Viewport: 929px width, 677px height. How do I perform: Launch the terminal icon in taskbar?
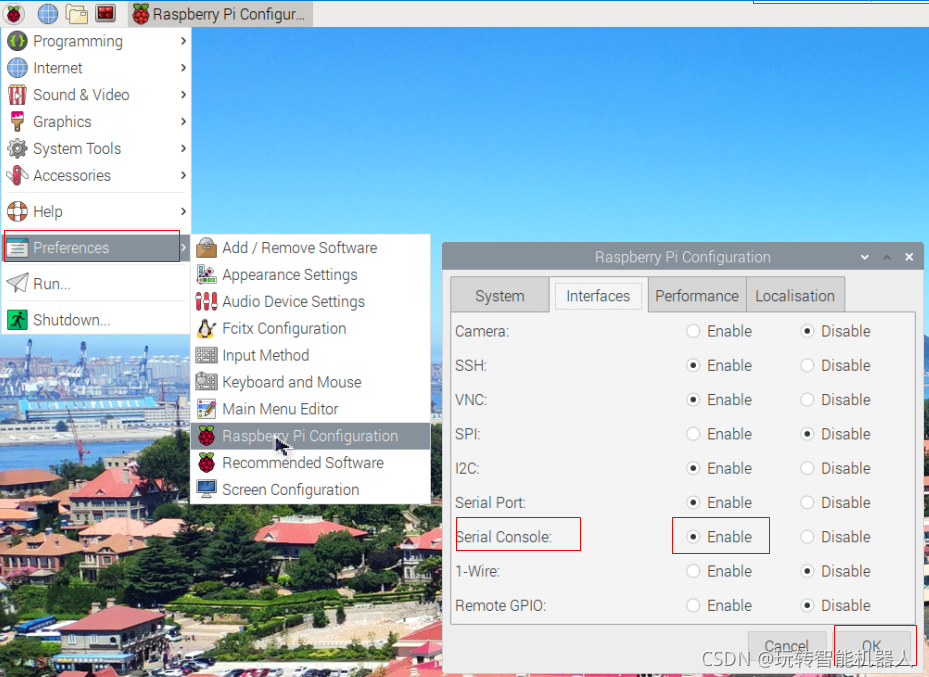105,13
